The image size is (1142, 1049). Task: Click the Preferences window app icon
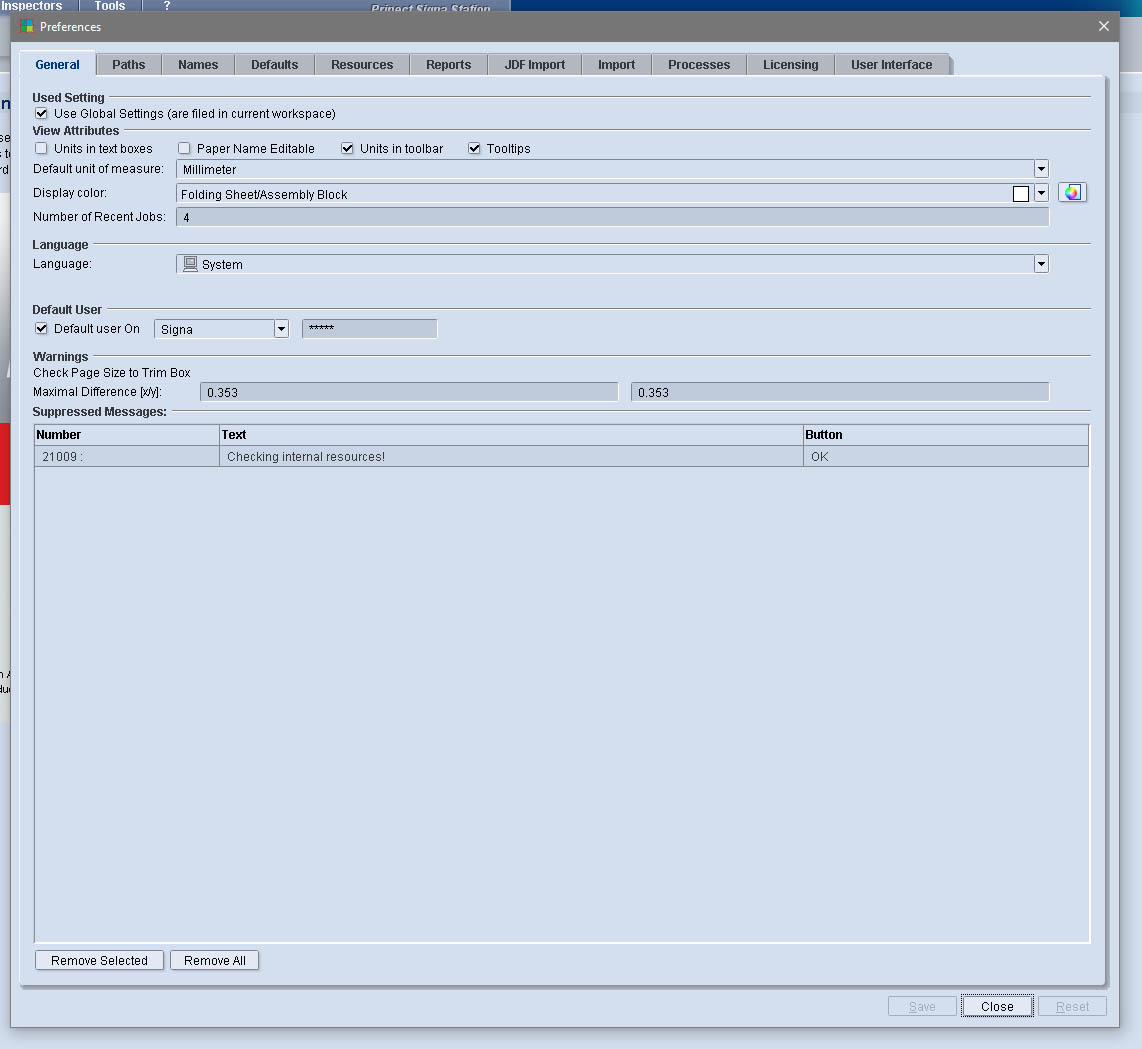27,26
